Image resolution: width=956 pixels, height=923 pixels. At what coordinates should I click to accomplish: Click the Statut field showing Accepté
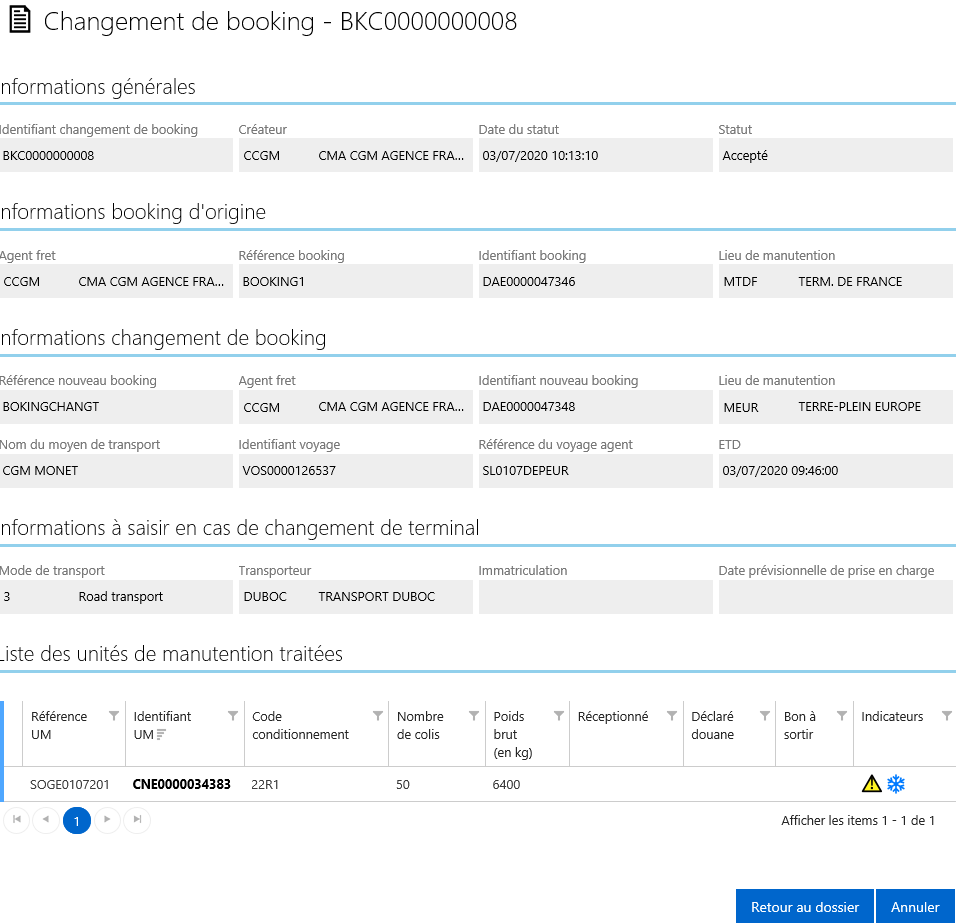(835, 155)
